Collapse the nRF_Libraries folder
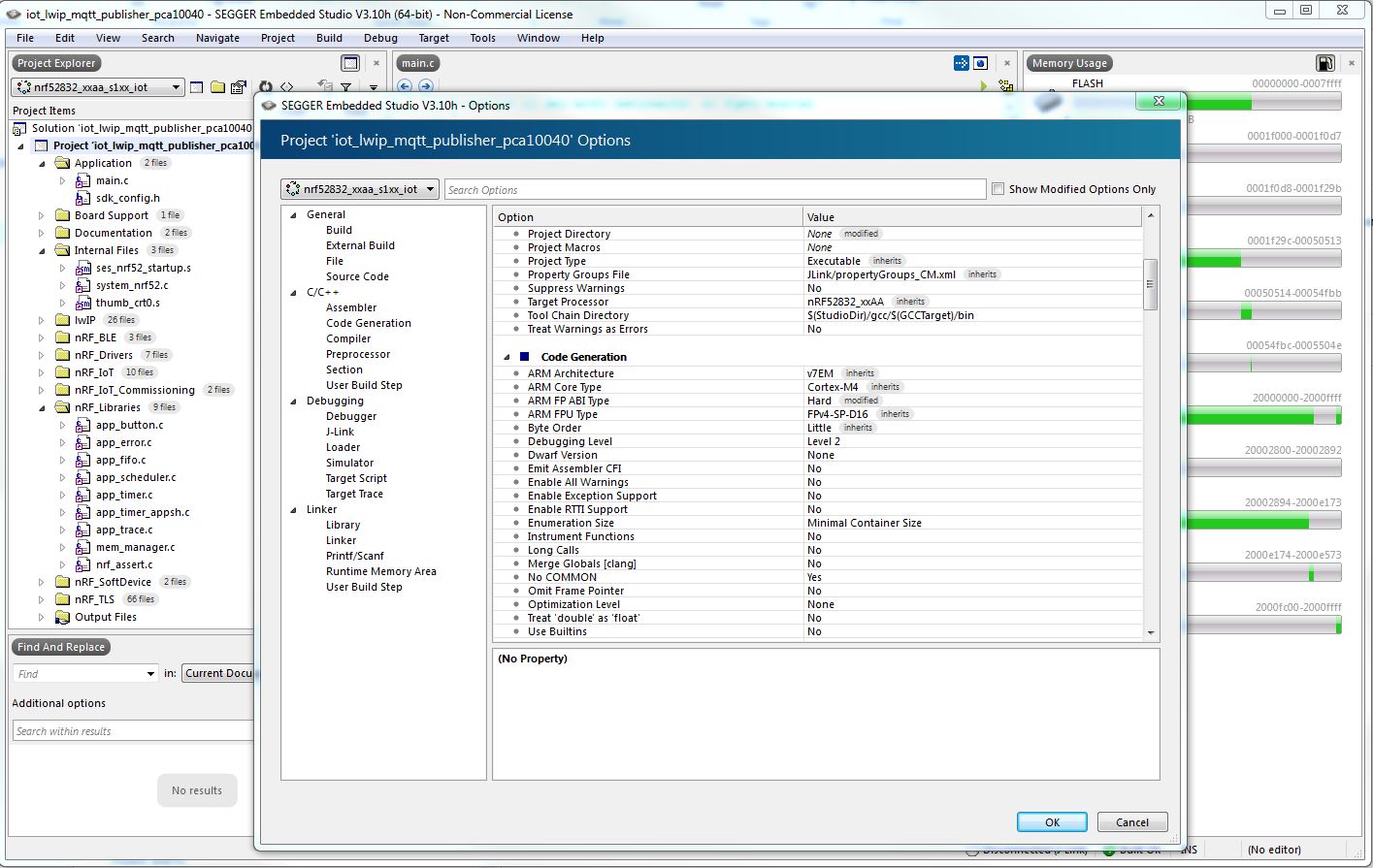This screenshot has height=868, width=1373. tap(42, 407)
